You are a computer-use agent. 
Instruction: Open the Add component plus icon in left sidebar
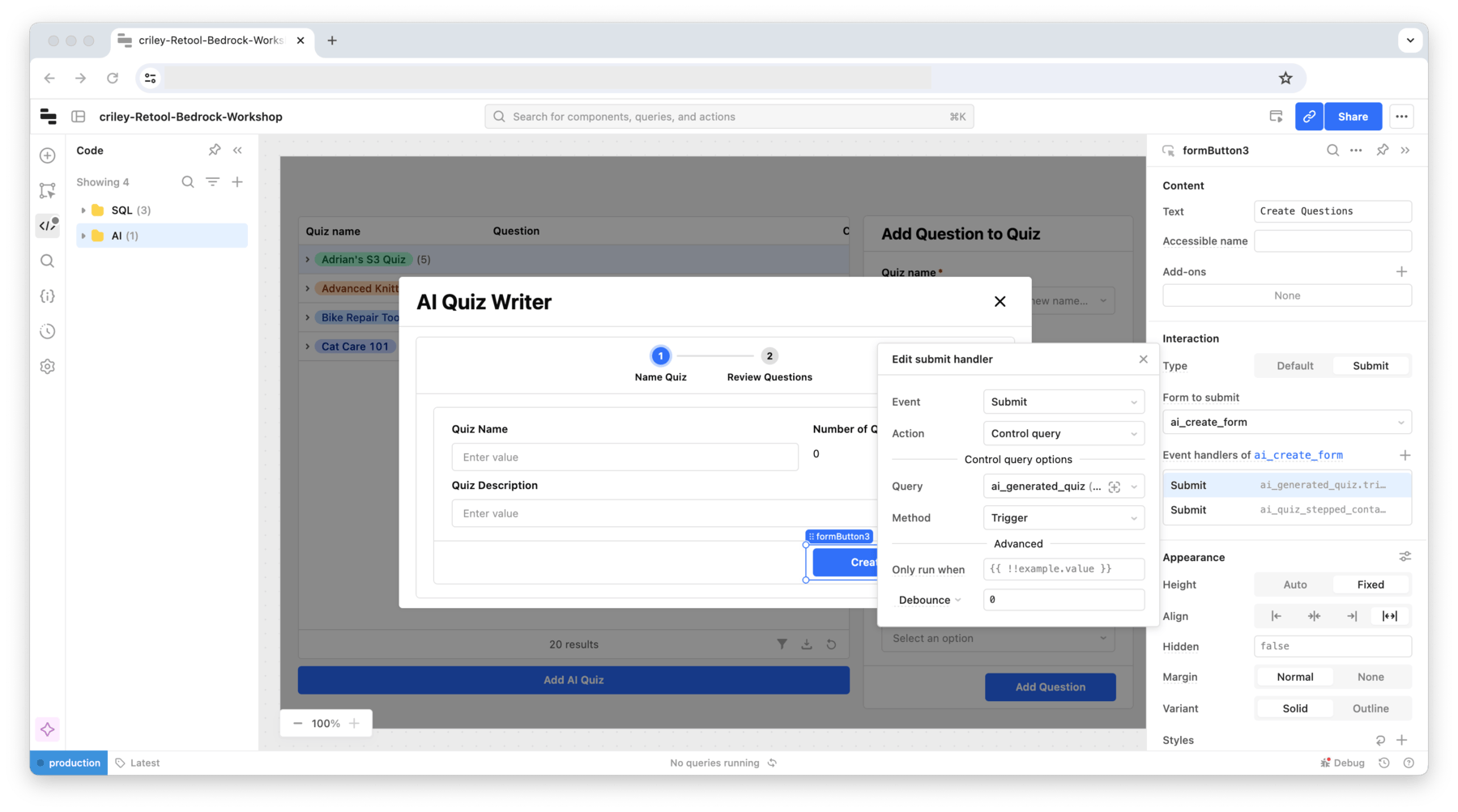pos(48,155)
